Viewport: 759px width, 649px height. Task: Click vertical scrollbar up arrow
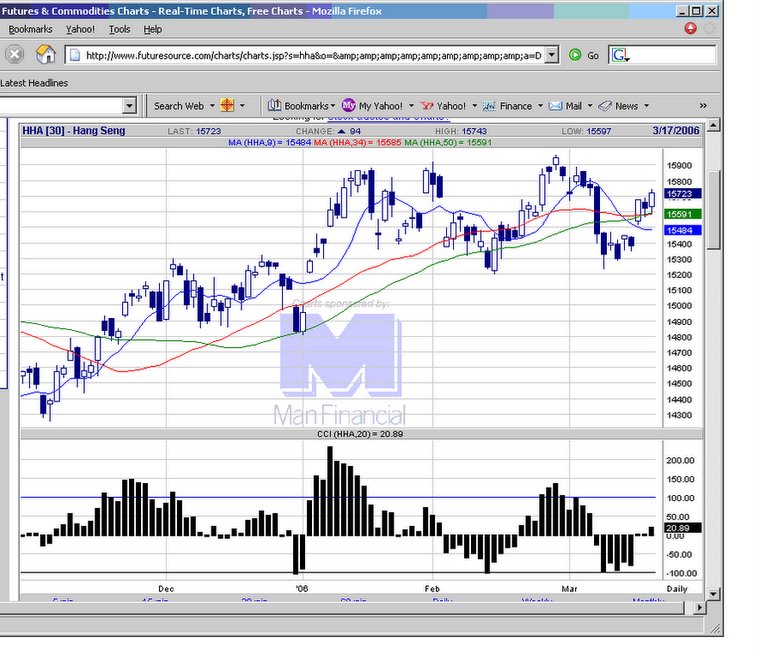point(713,125)
